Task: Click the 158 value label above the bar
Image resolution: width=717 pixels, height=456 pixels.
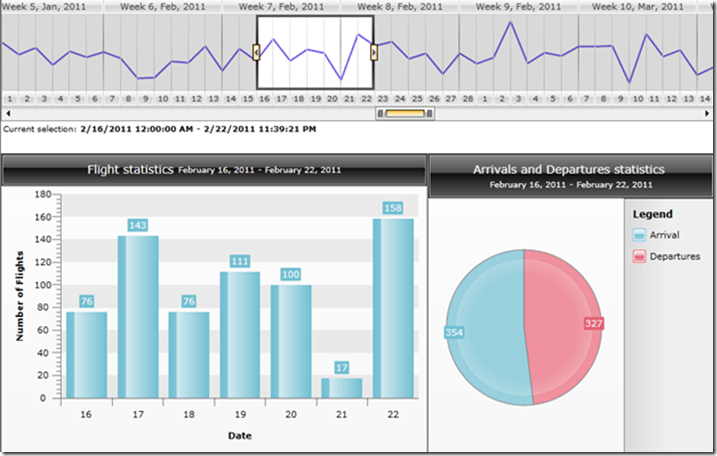Action: [393, 208]
